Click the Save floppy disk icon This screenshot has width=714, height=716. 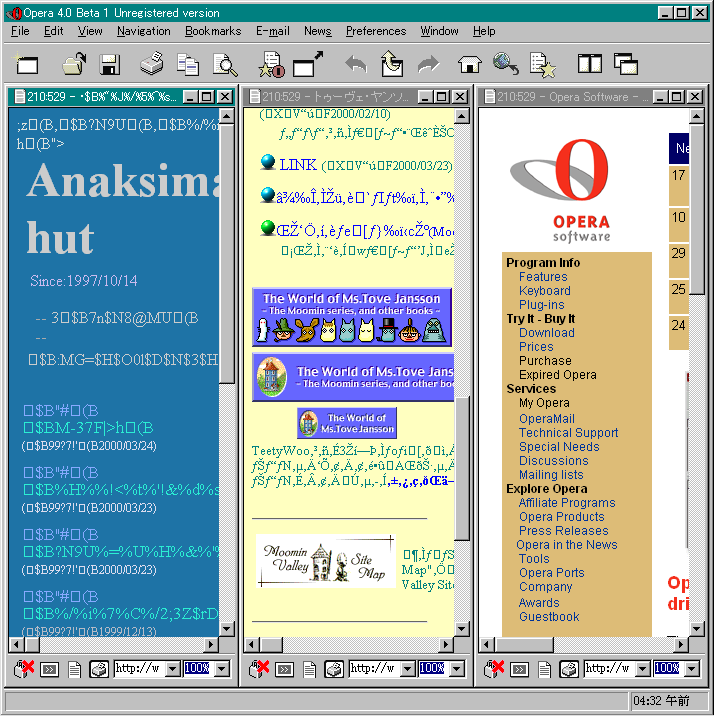110,64
